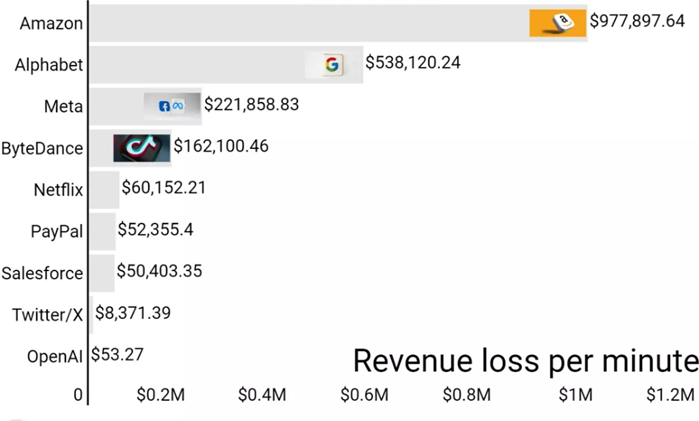
Task: Select the PayPal gray bar
Action: coord(102,230)
